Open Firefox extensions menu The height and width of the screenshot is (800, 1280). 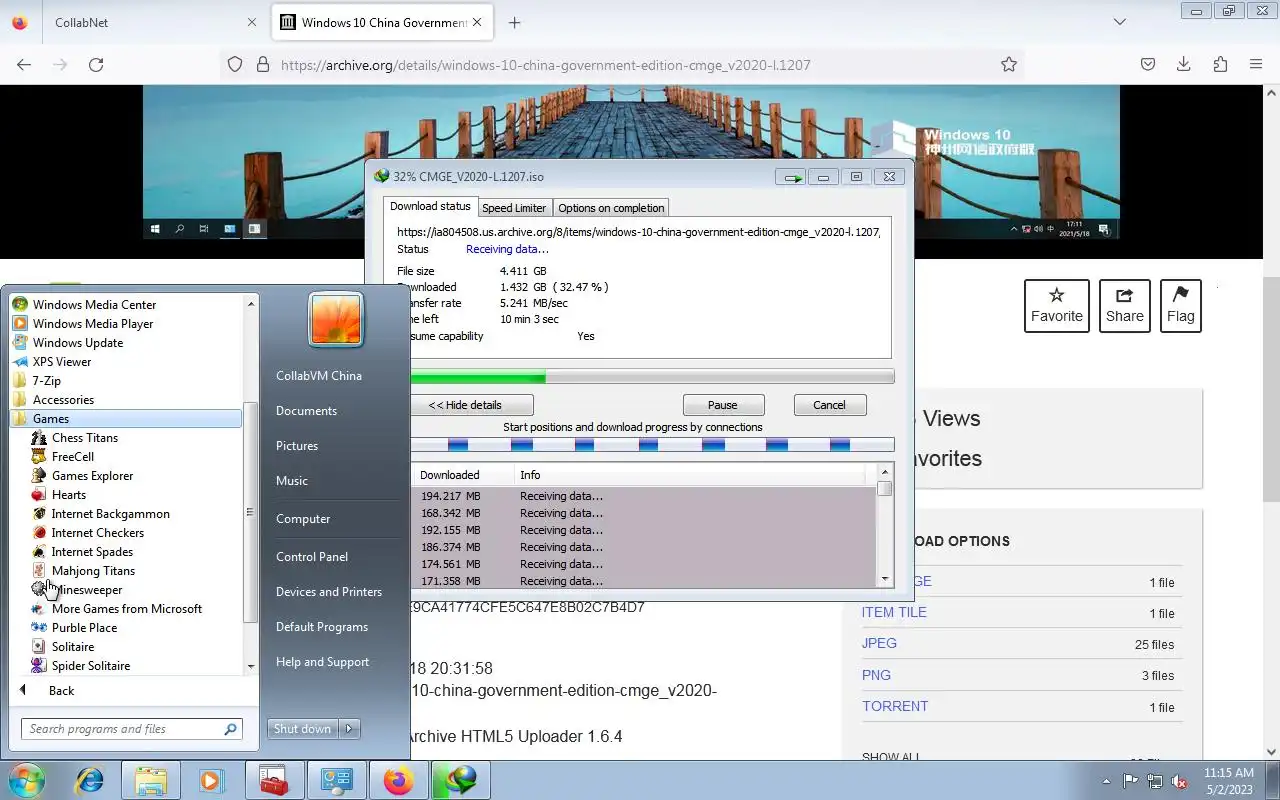click(x=1220, y=65)
